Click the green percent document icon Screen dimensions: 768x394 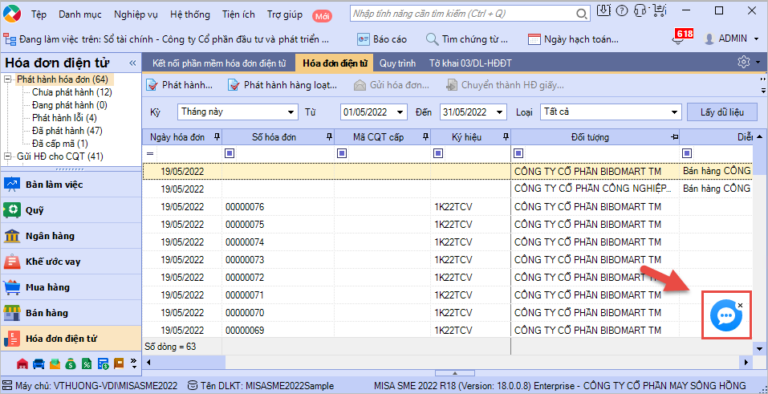87,363
